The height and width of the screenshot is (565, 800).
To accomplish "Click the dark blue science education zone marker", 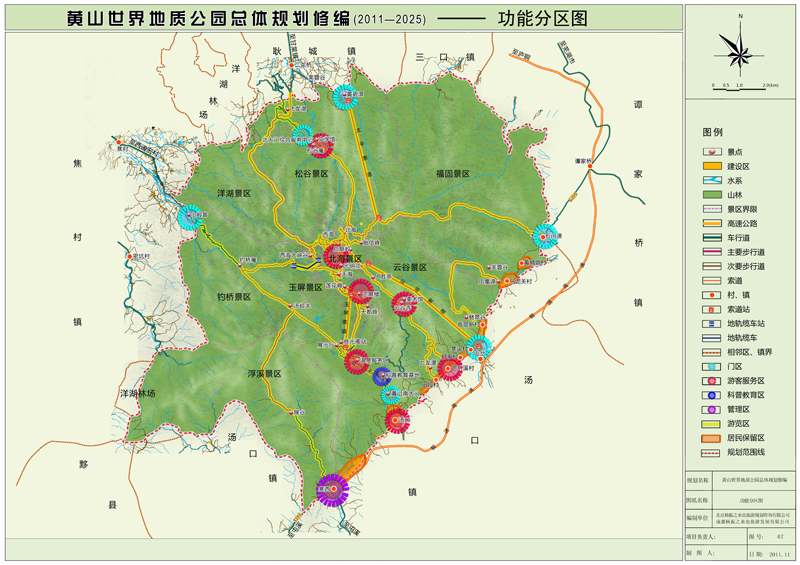I will coord(381,376).
